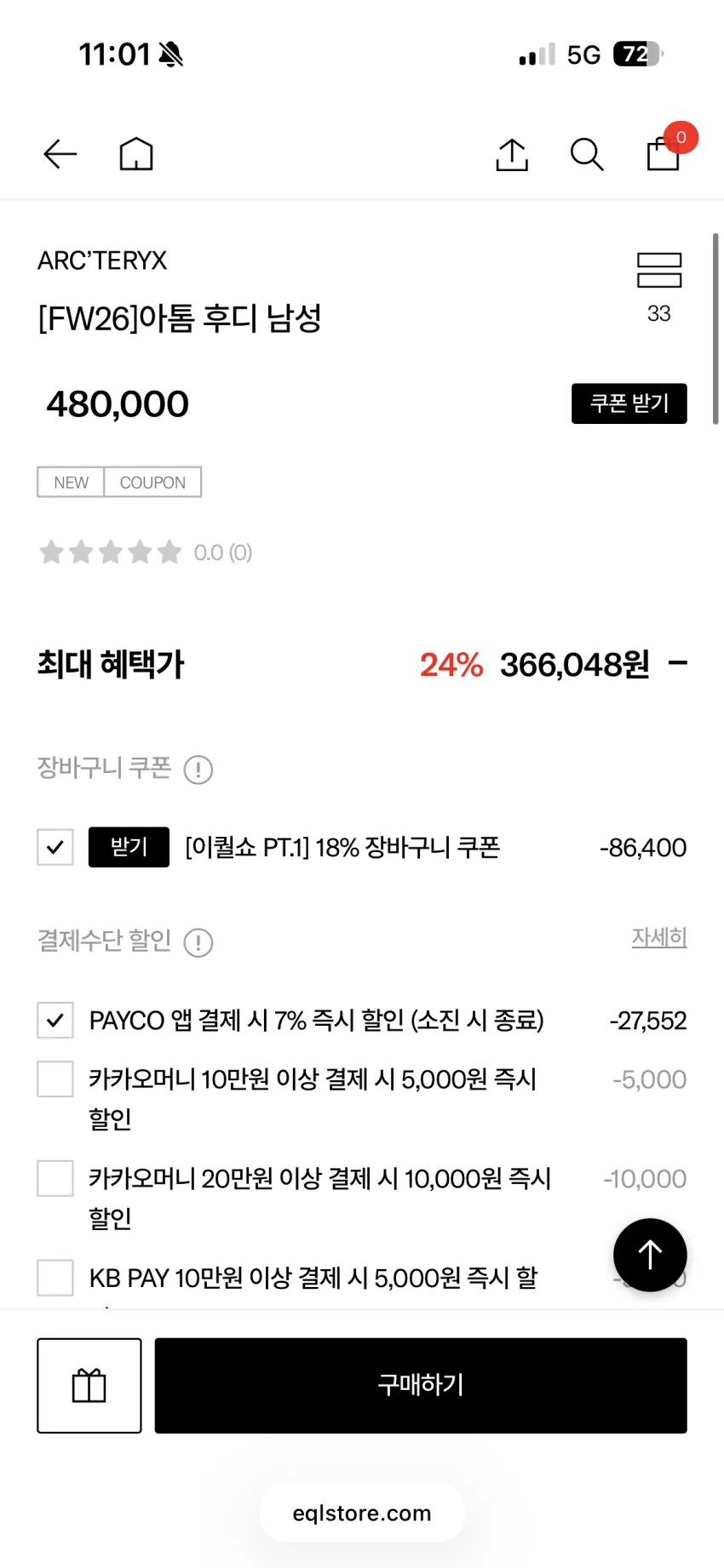This screenshot has height=1568, width=724.
Task: Tap the back arrow icon
Action: 60,154
